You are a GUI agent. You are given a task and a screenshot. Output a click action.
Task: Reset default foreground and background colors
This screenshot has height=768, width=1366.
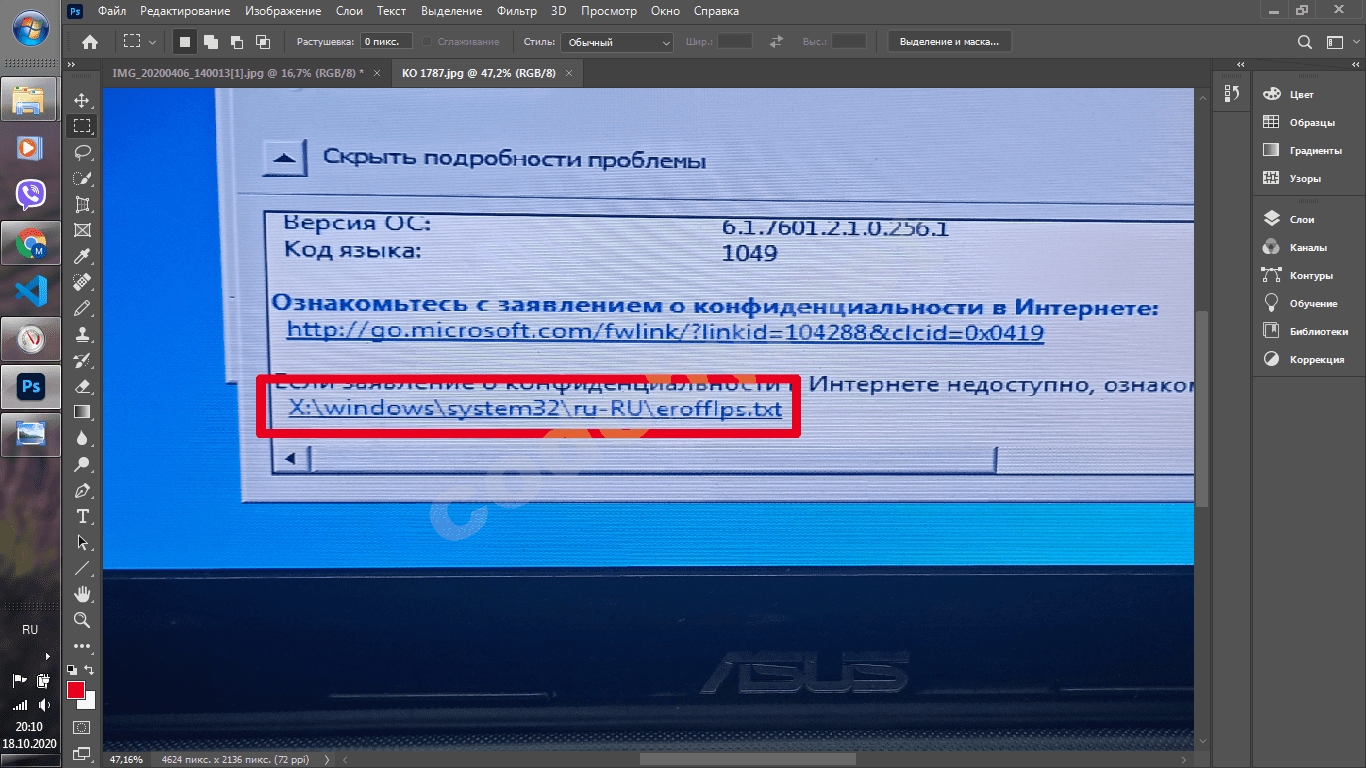point(71,669)
